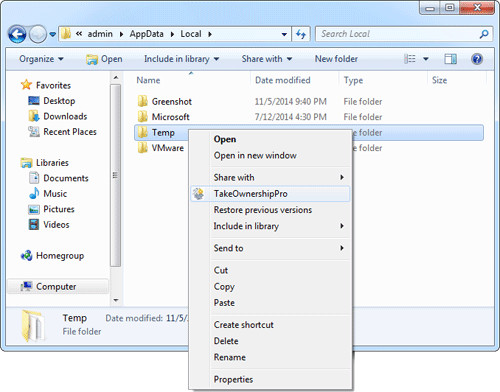Toggle the preview pane icon
The height and width of the screenshot is (392, 500).
pyautogui.click(x=450, y=59)
